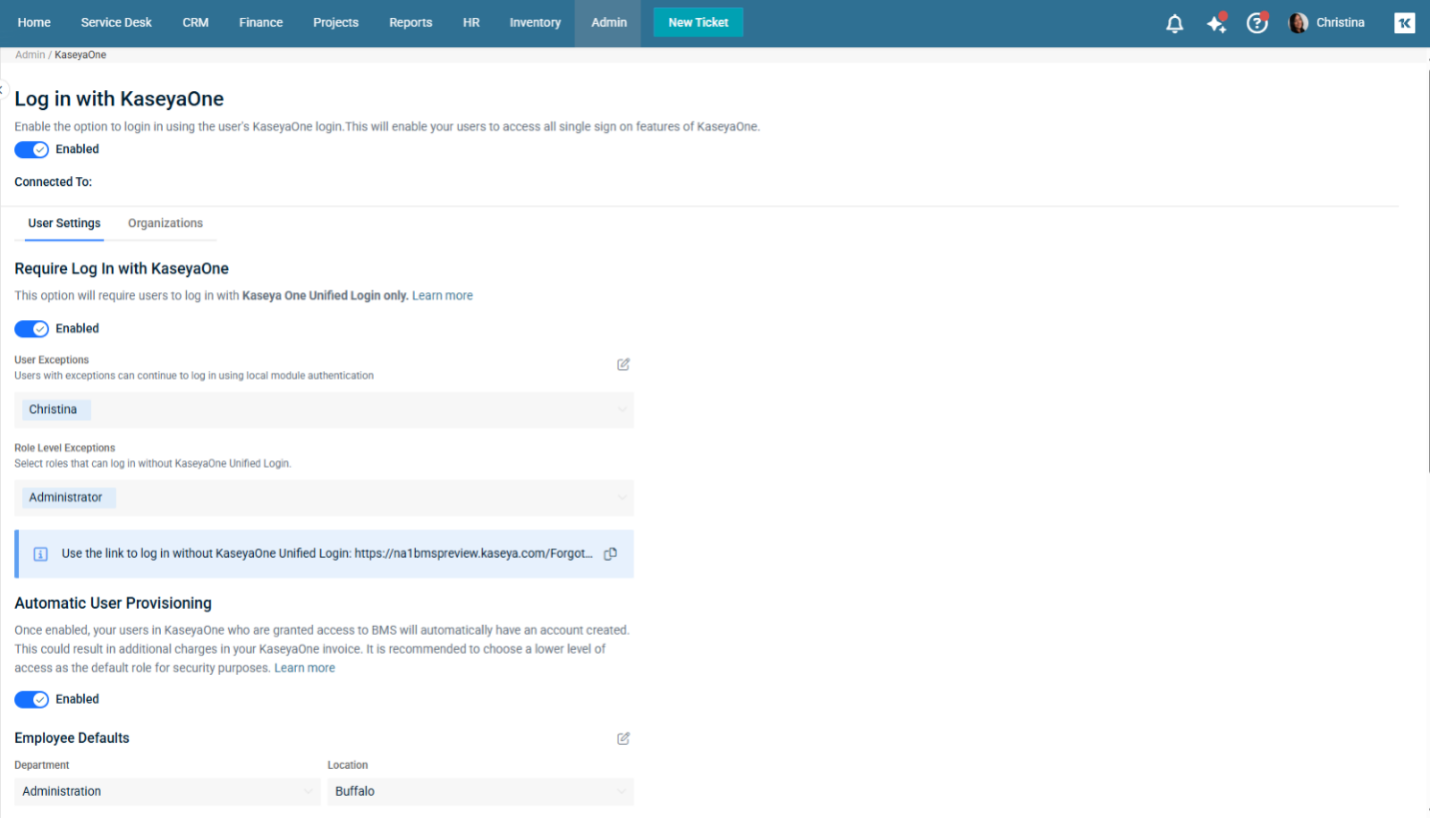1430x821 pixels.
Task: Open the Inventory menu
Action: pos(535,23)
